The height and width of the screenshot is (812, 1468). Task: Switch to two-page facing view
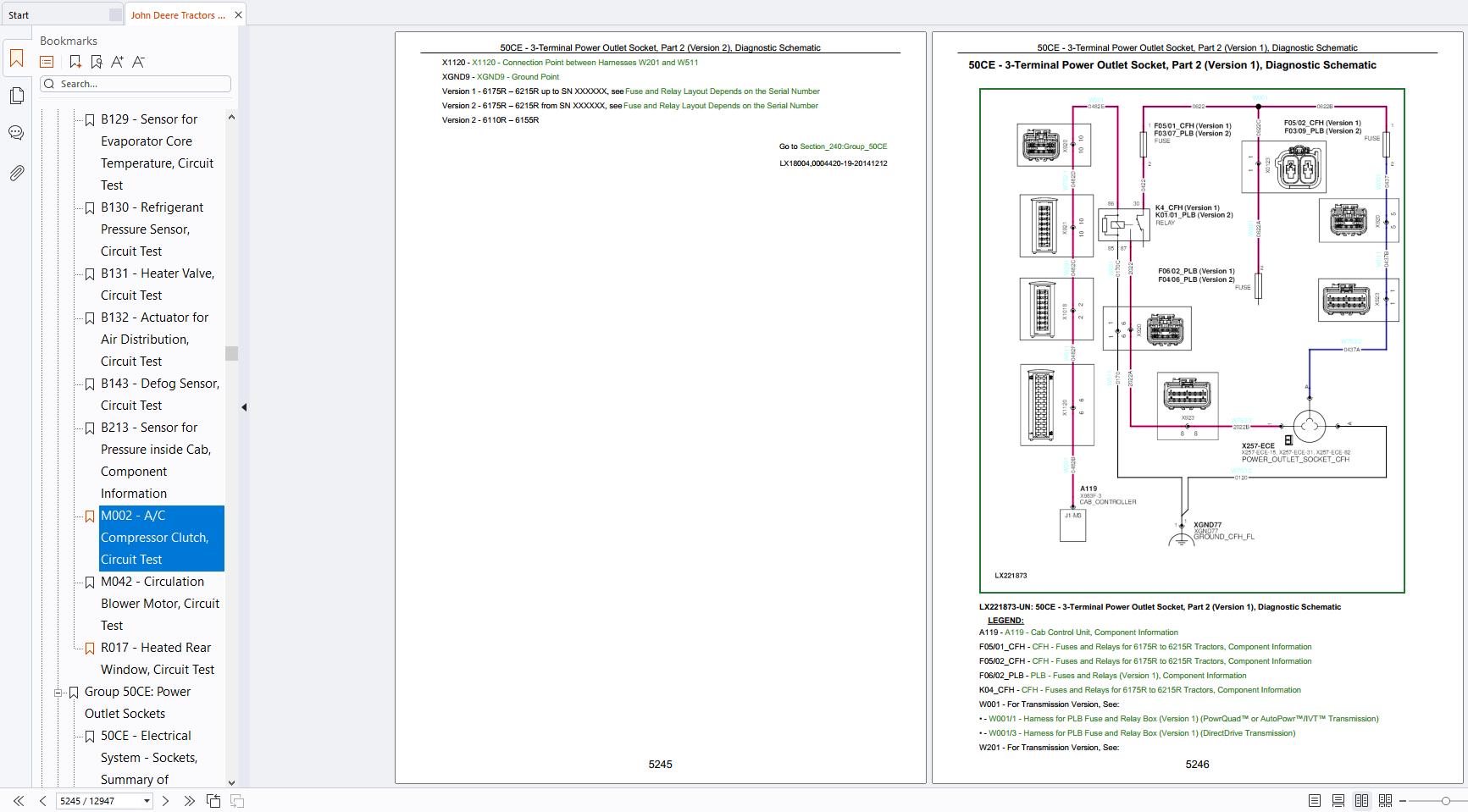click(x=1362, y=801)
